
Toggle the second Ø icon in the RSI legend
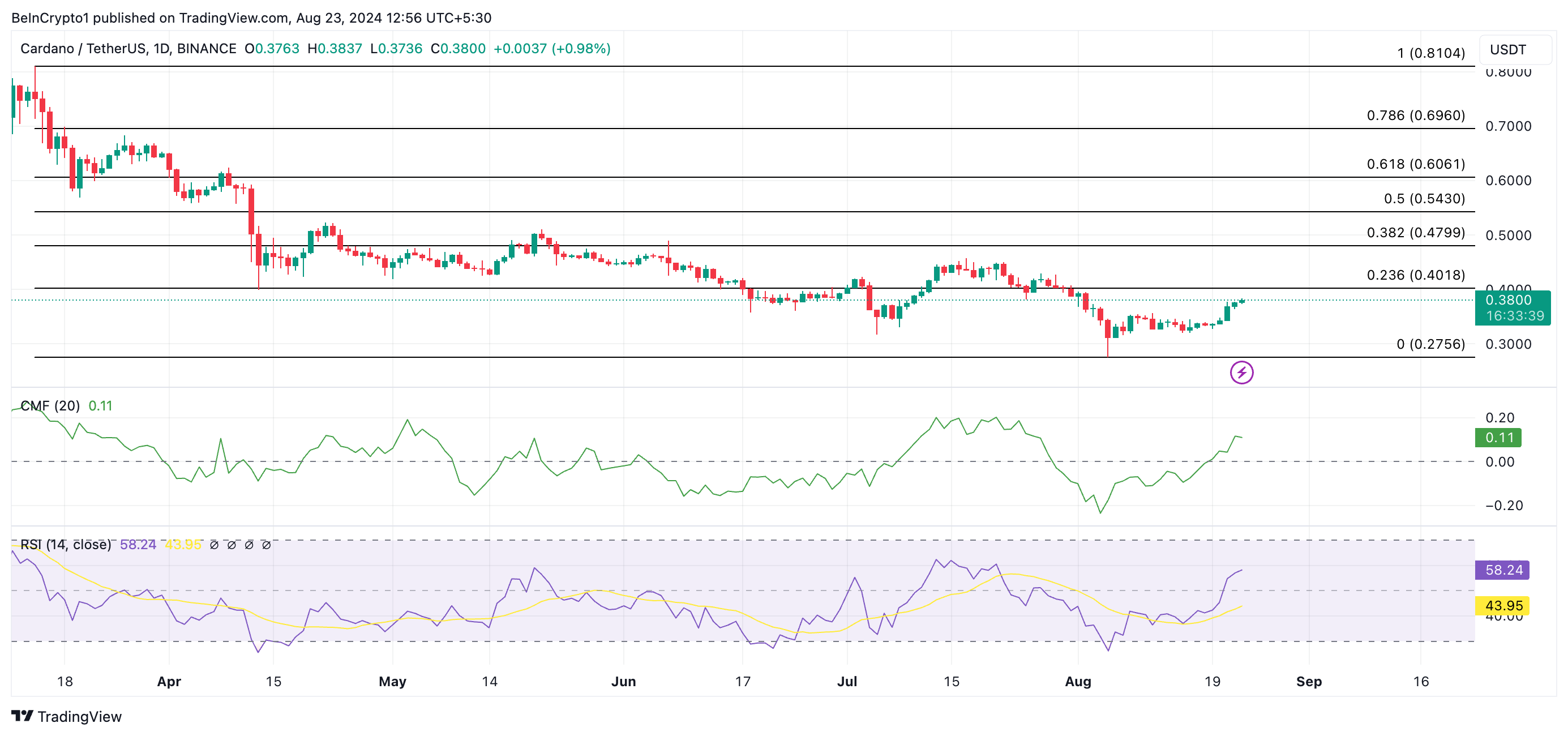(232, 545)
